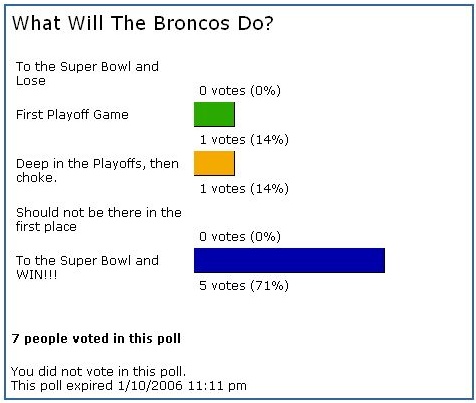Click the 7 people voted in this poll text
Viewport: 476px width, 403px height.
coord(96,339)
